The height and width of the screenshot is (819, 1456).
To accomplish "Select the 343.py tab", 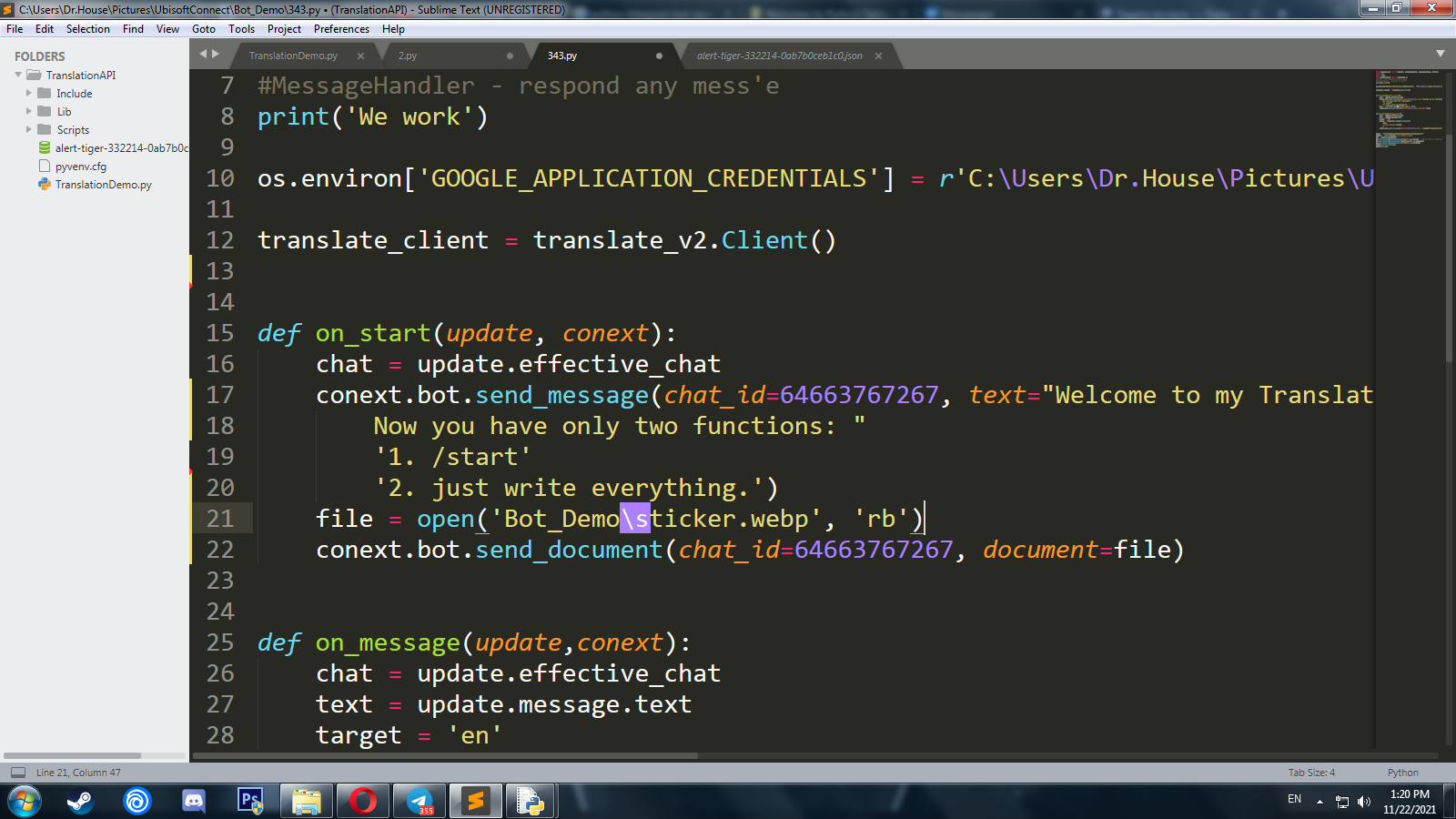I will pos(562,56).
